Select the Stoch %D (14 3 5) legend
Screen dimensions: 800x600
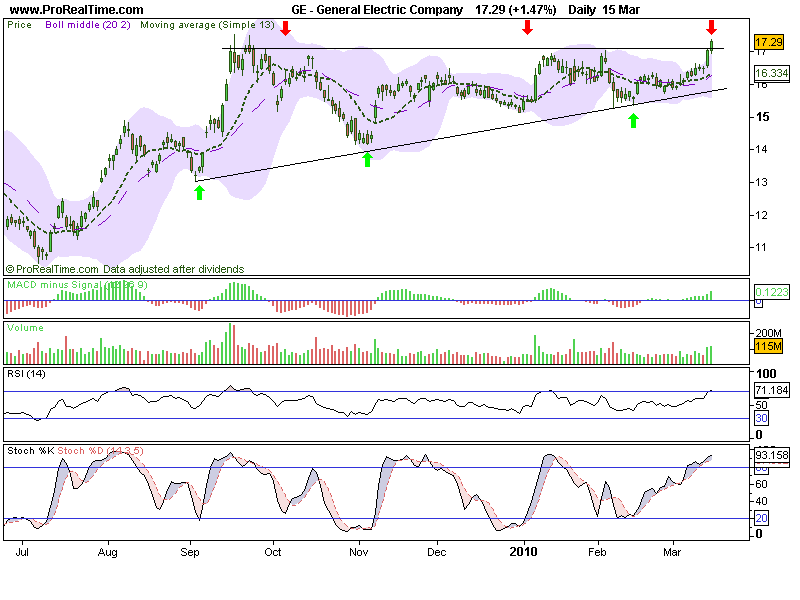[x=100, y=451]
